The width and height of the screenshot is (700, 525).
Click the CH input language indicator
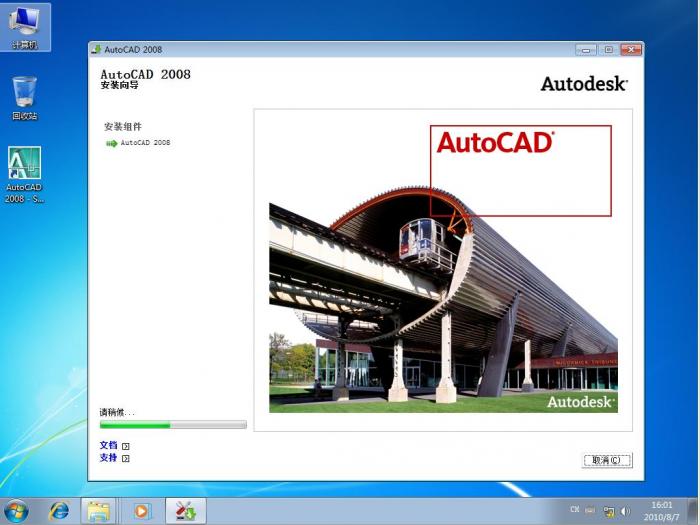(575, 510)
